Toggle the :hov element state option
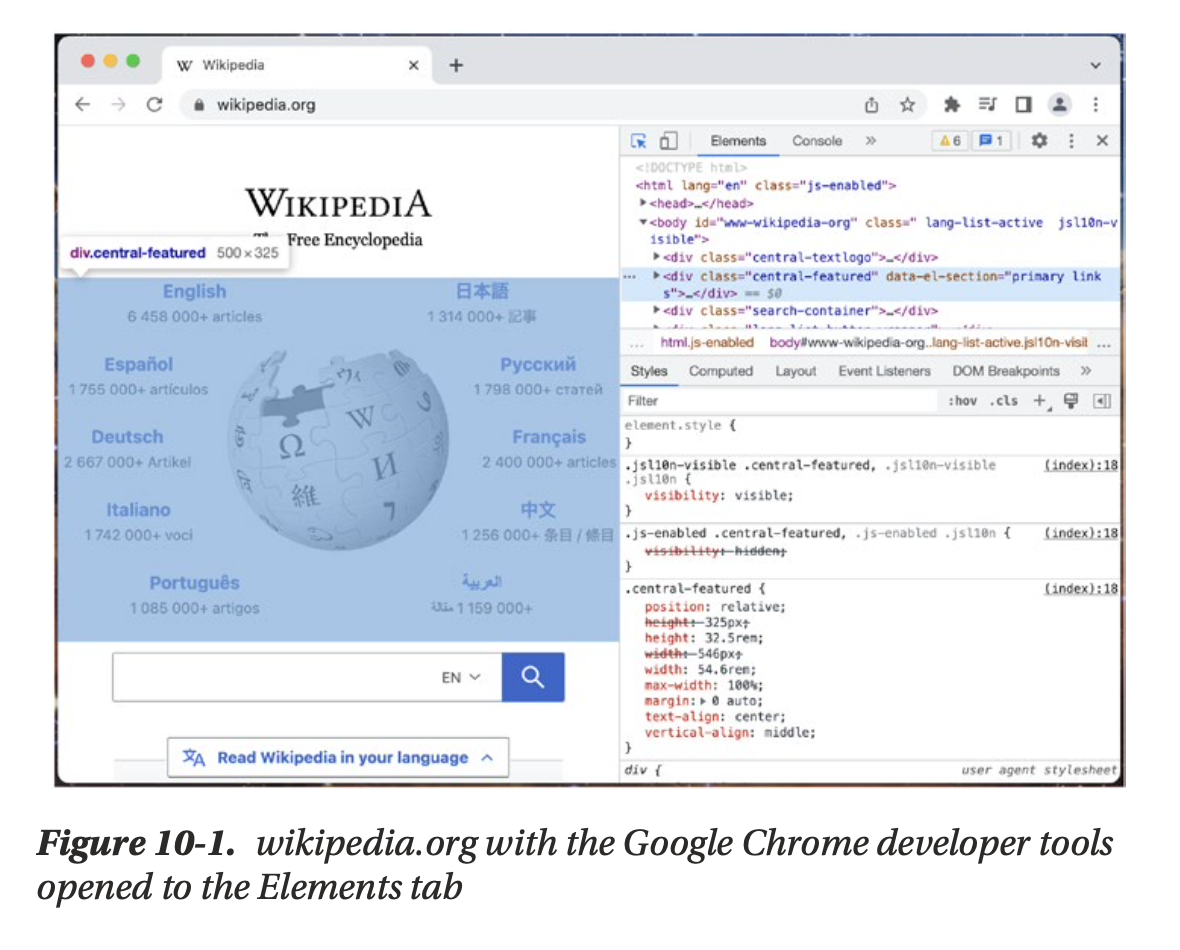 coord(962,401)
